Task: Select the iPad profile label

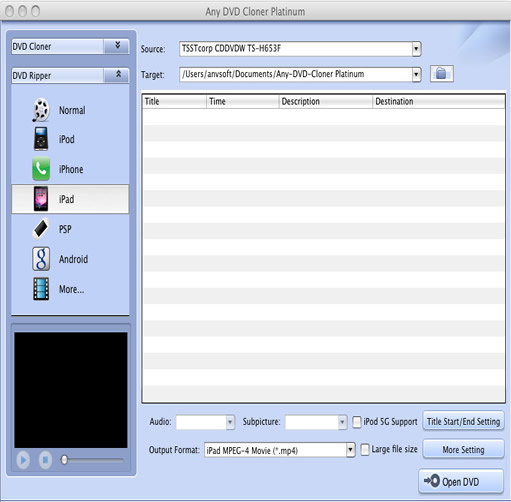Action: 67,199
